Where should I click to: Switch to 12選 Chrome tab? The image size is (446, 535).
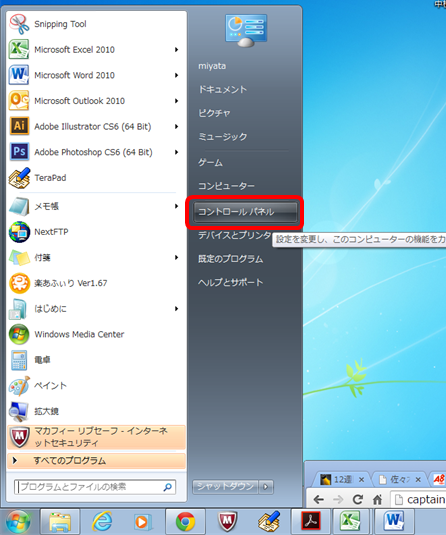[341, 480]
